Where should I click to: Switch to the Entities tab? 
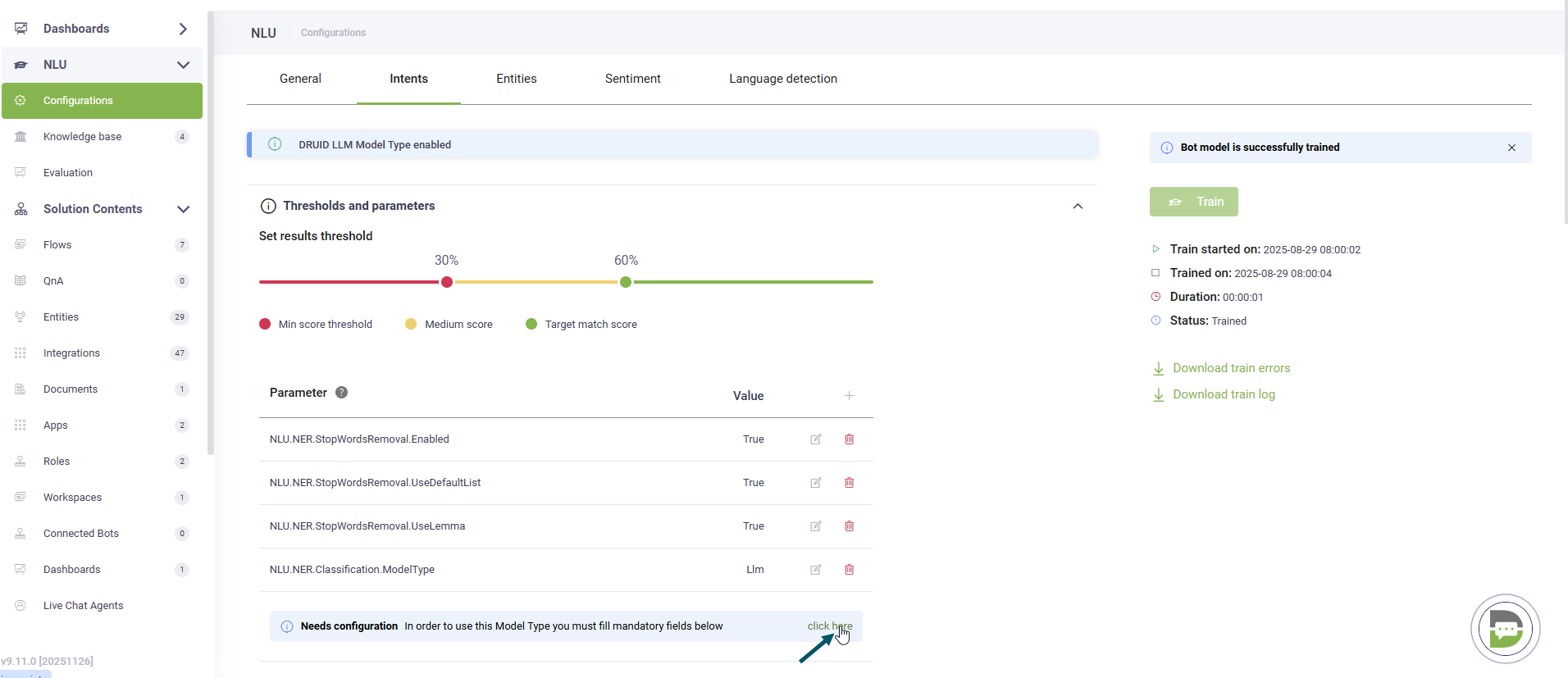point(516,79)
